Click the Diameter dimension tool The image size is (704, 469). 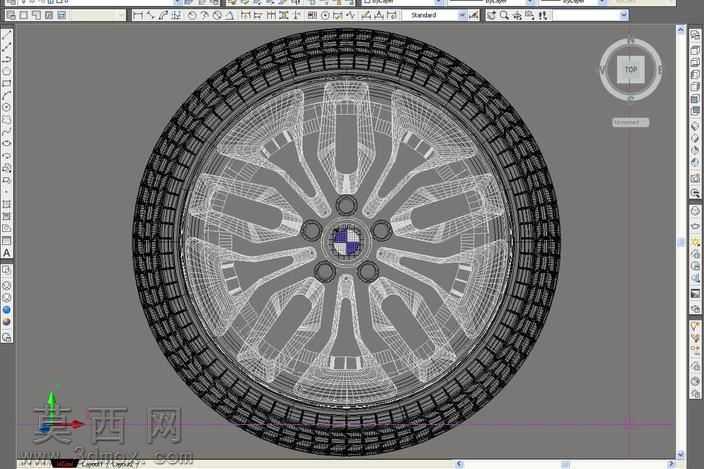217,15
